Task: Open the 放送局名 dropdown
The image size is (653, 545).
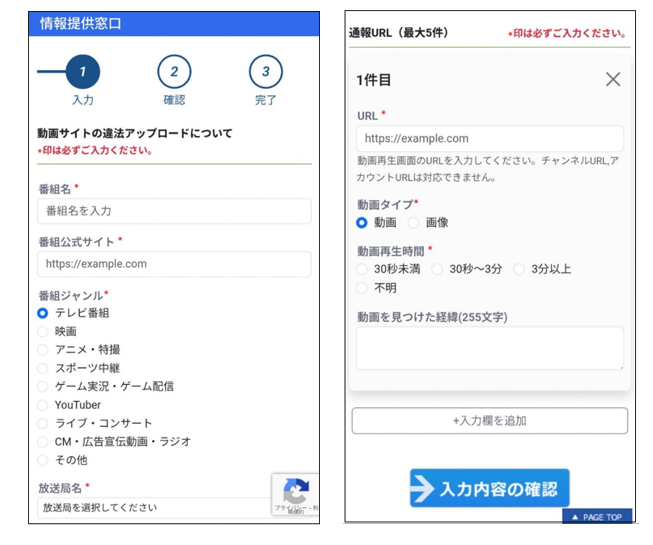Action: pos(155,507)
